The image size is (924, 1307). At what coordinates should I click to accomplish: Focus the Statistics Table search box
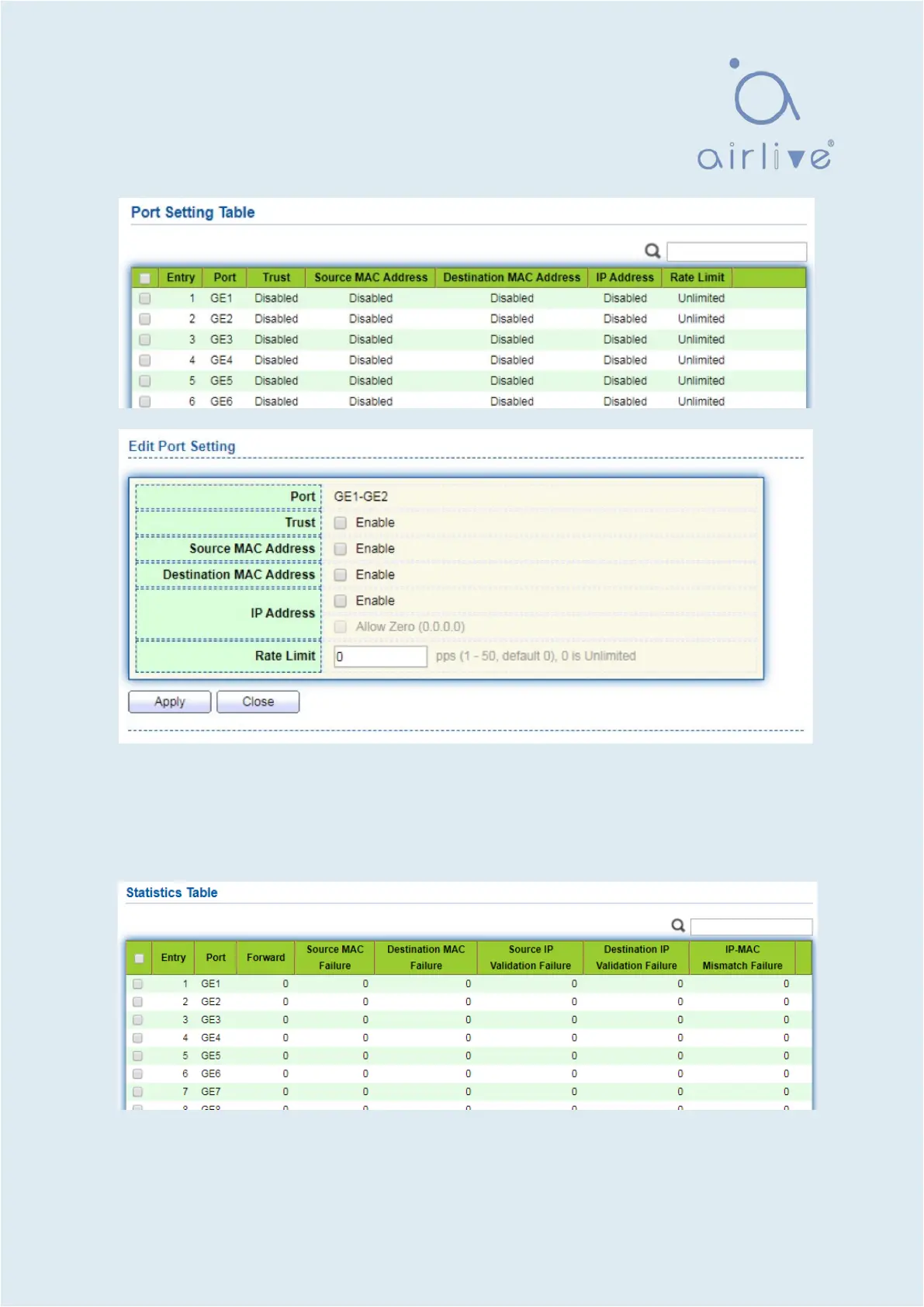751,927
